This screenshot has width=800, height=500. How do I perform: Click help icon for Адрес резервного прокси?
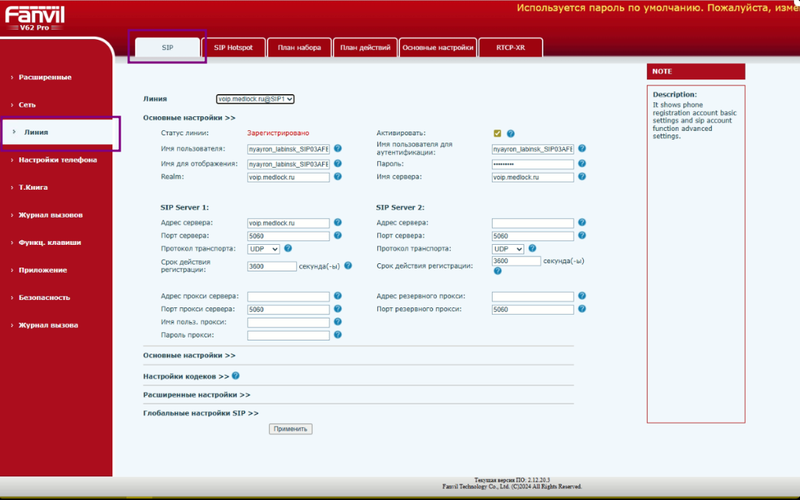[x=582, y=296]
